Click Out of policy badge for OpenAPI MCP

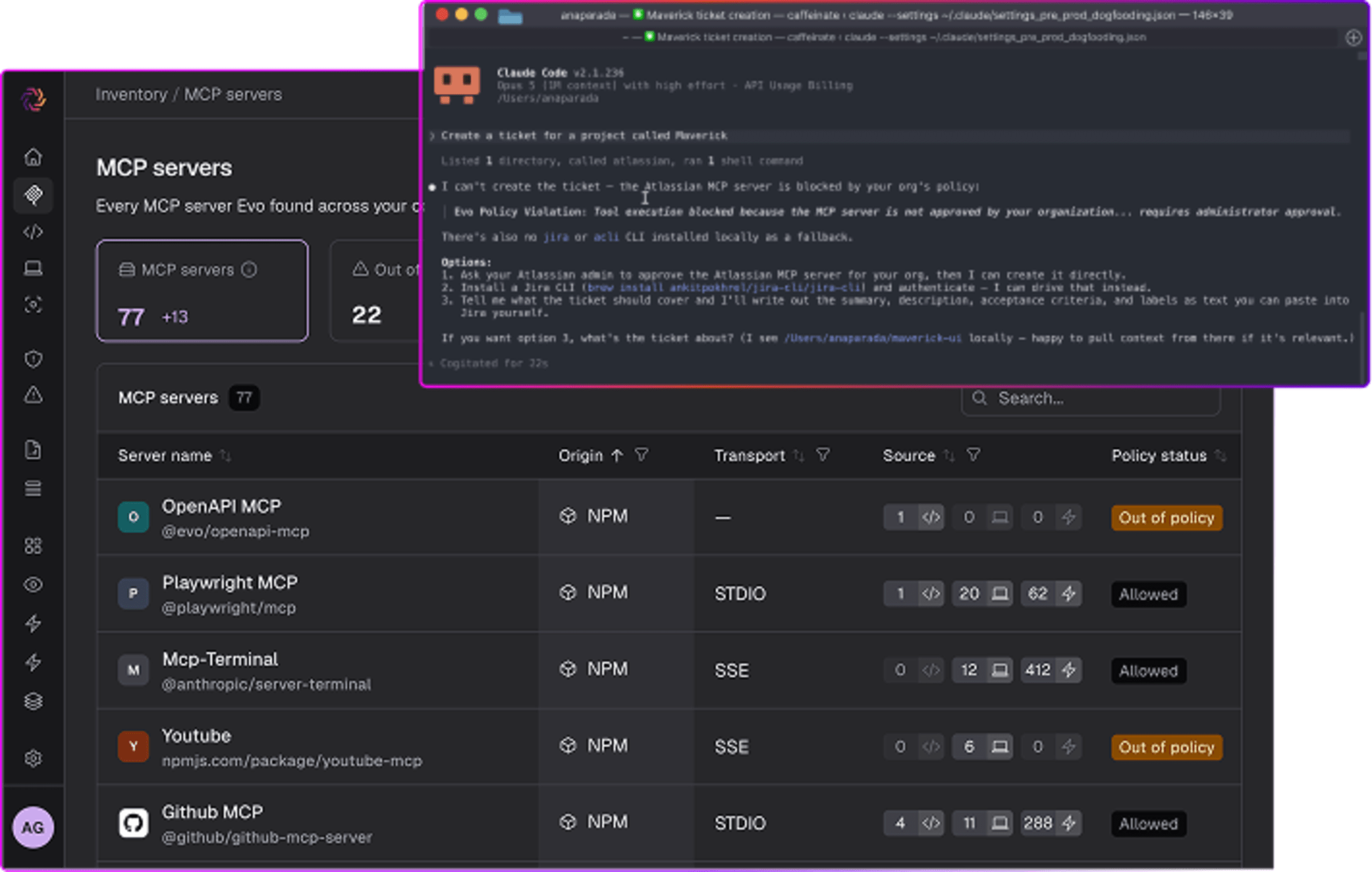(1166, 518)
